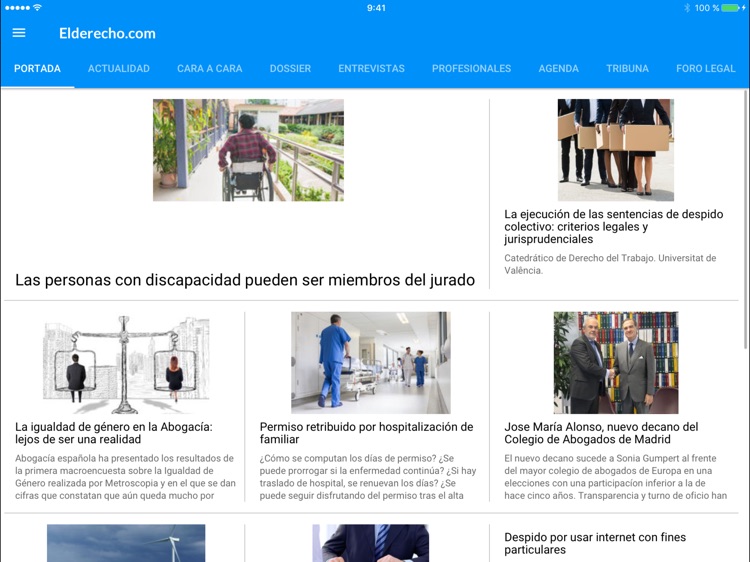
Task: Open the businessman in suit photo
Action: point(371,543)
